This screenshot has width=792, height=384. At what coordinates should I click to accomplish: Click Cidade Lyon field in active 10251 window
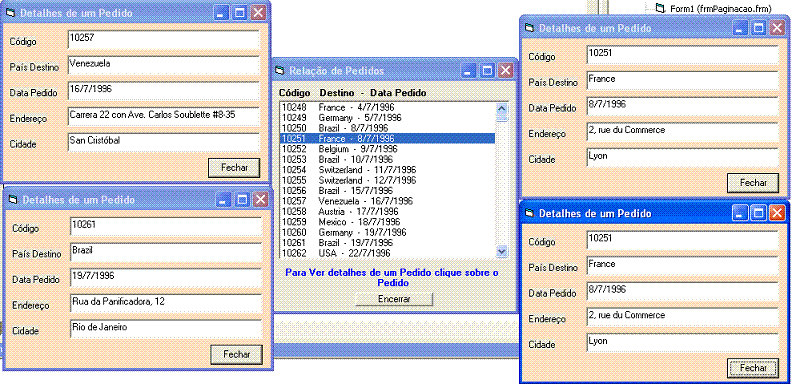683,343
